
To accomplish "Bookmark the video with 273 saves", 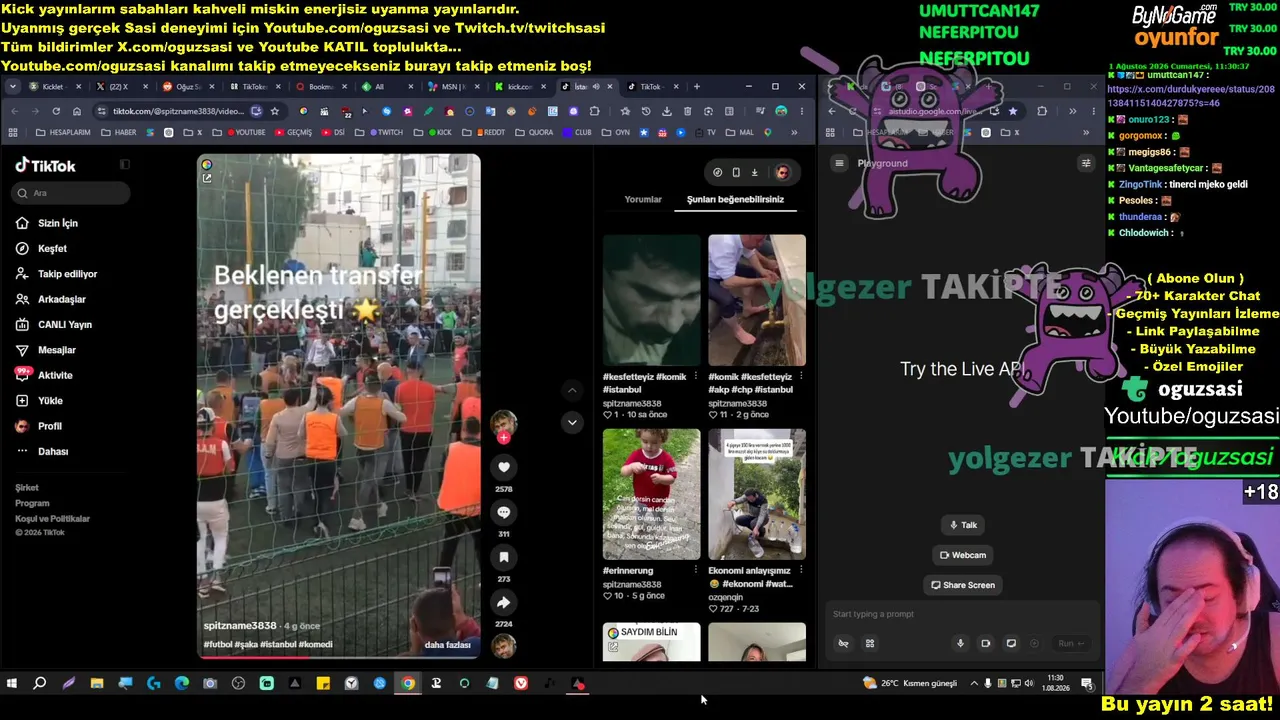I will [x=504, y=557].
